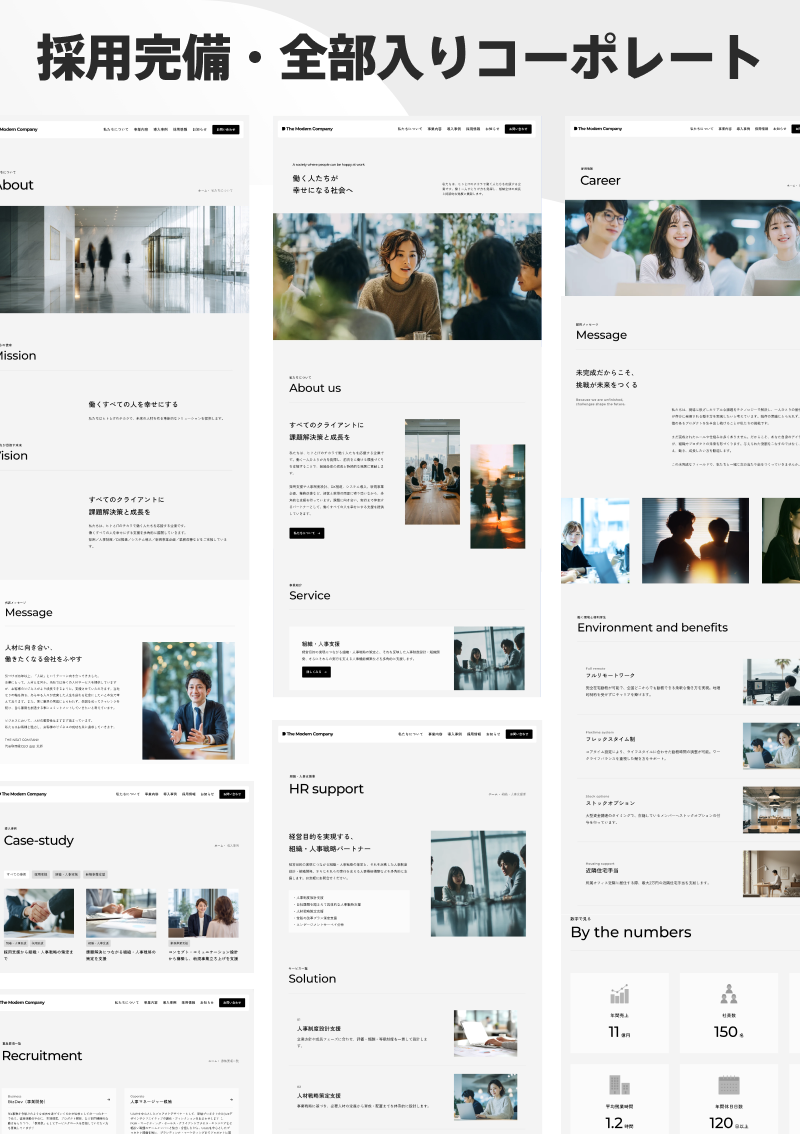
Task: Click the 'Case-study' page title
Action: (39, 840)
